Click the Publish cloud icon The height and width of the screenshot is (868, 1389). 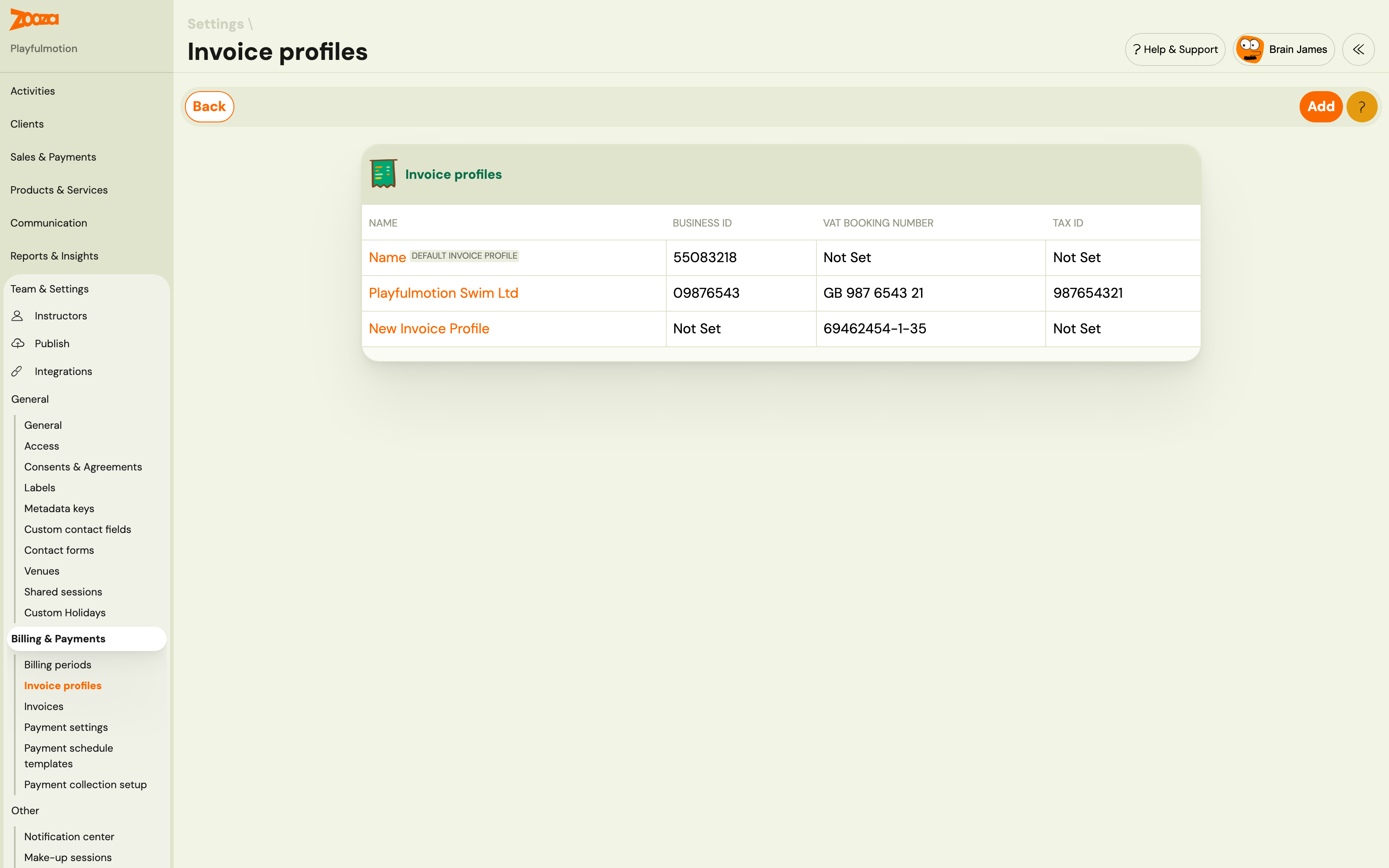[18, 343]
